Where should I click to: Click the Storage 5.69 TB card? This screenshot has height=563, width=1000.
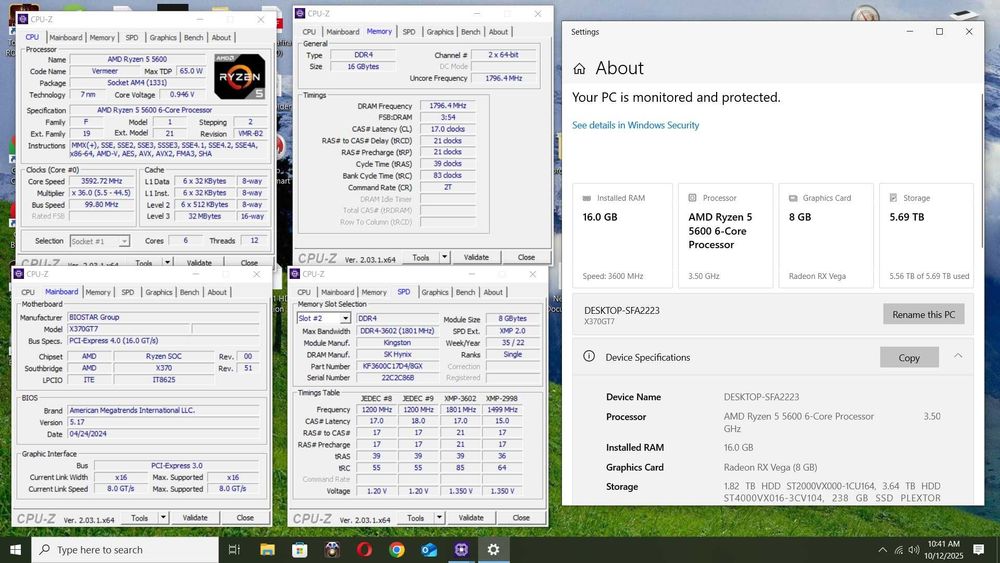pos(926,236)
